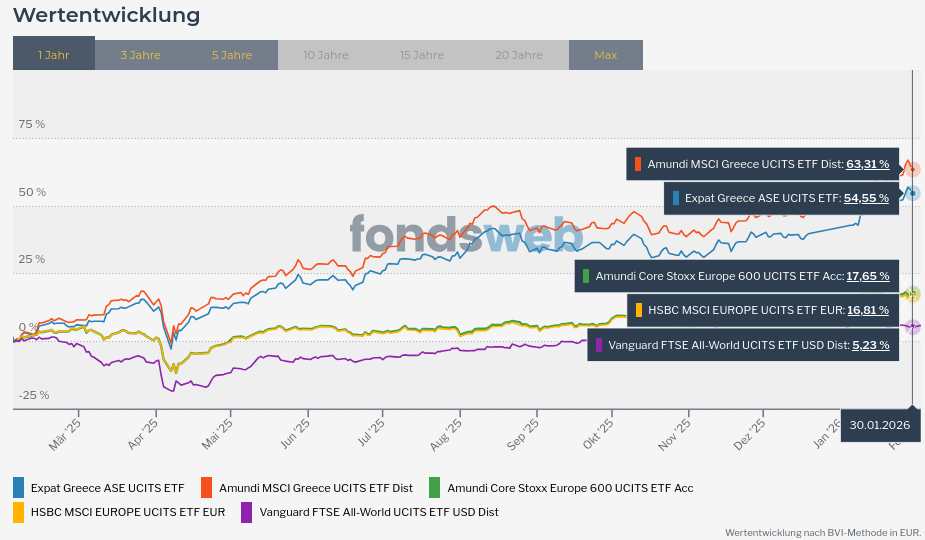Click the 5,23 % value in Vanguard tooltip
Image resolution: width=925 pixels, height=540 pixels.
(x=871, y=345)
